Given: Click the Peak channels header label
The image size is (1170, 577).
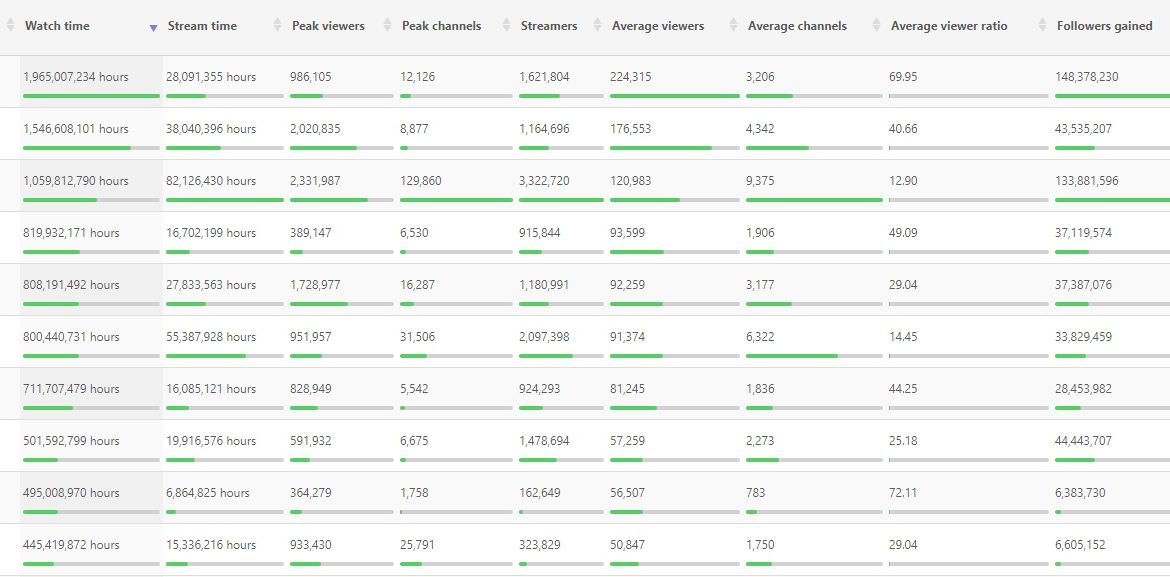Looking at the screenshot, I should click(441, 26).
